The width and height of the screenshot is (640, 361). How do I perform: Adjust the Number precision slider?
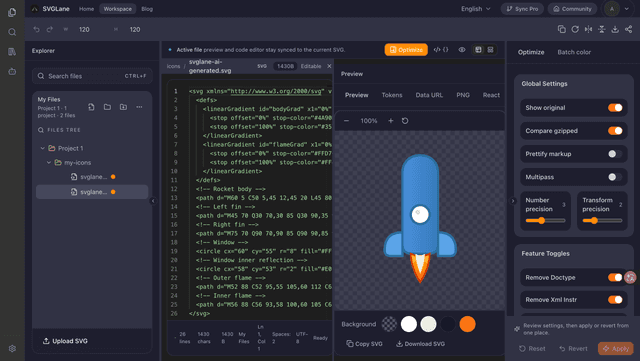click(545, 221)
